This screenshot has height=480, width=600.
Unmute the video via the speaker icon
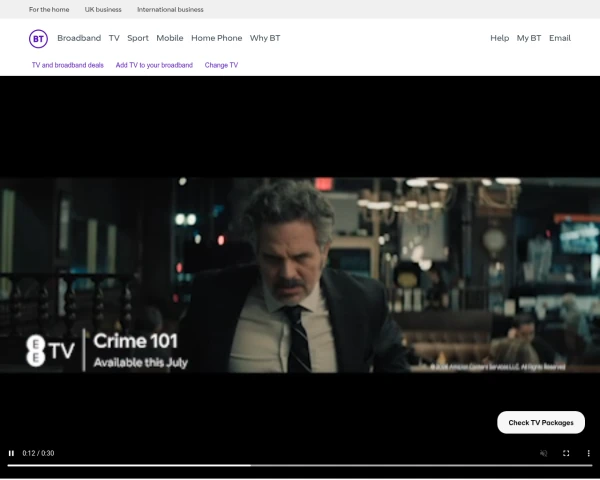point(543,453)
